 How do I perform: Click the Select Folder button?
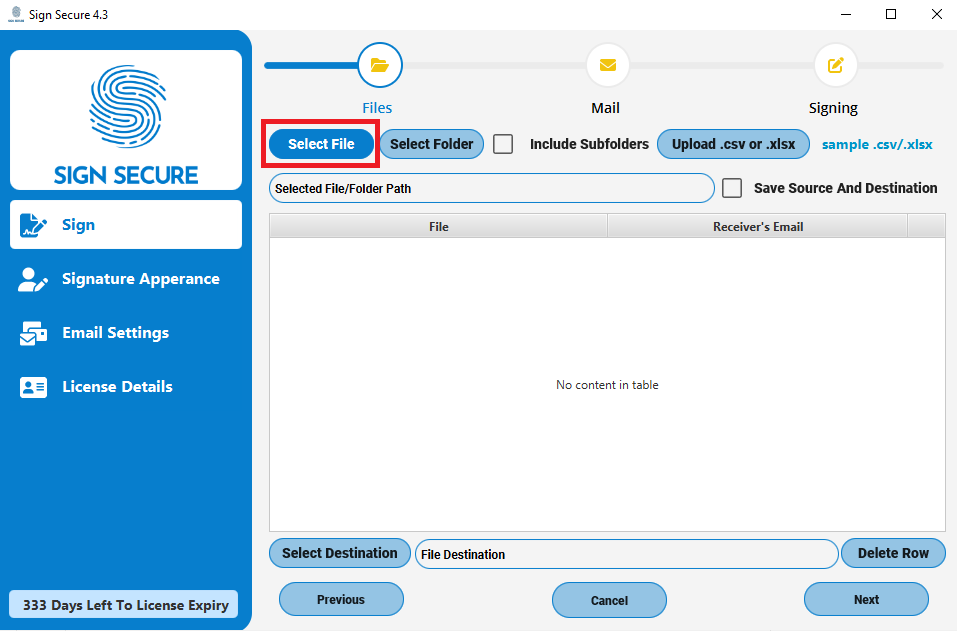[432, 144]
